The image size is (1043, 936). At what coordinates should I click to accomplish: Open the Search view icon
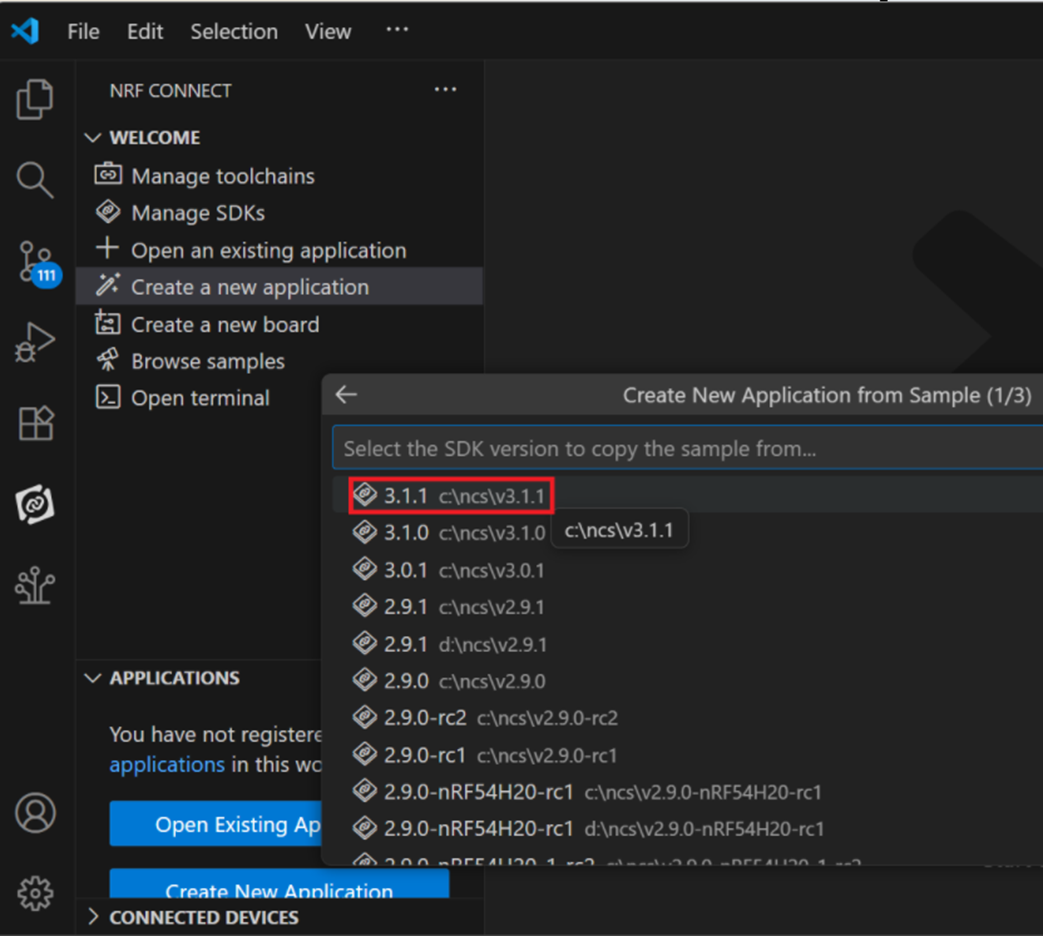coord(35,180)
